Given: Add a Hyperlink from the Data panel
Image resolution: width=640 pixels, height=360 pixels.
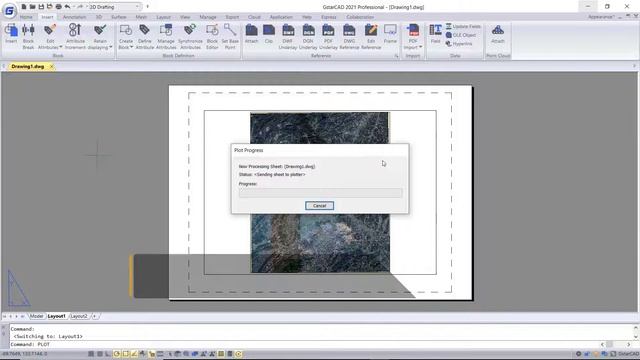Looking at the screenshot, I should (459, 44).
